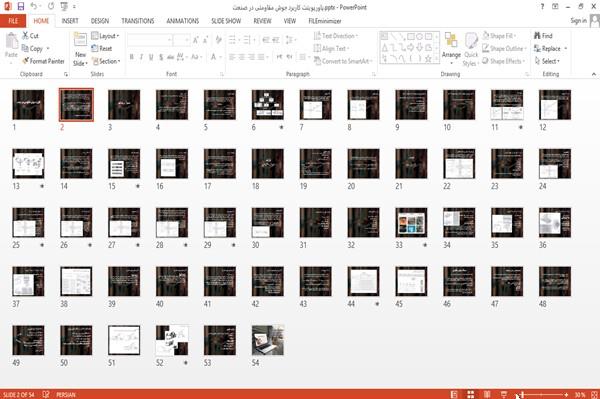Image resolution: width=600 pixels, height=399 pixels.
Task: Toggle Align Right paragraph button
Action: click(x=251, y=57)
